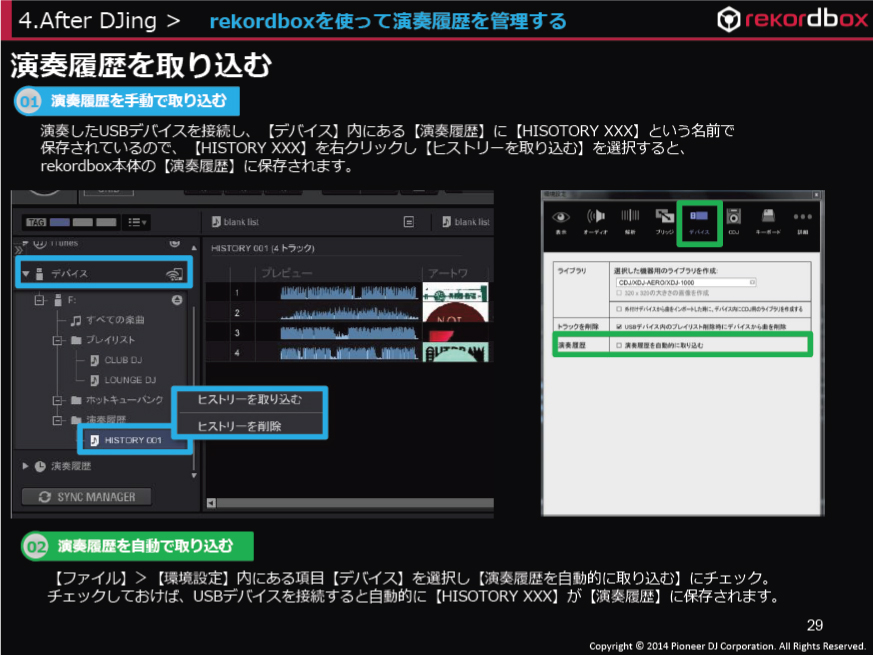
Task: Open the デバイス (device) preferences tab
Action: tap(699, 222)
